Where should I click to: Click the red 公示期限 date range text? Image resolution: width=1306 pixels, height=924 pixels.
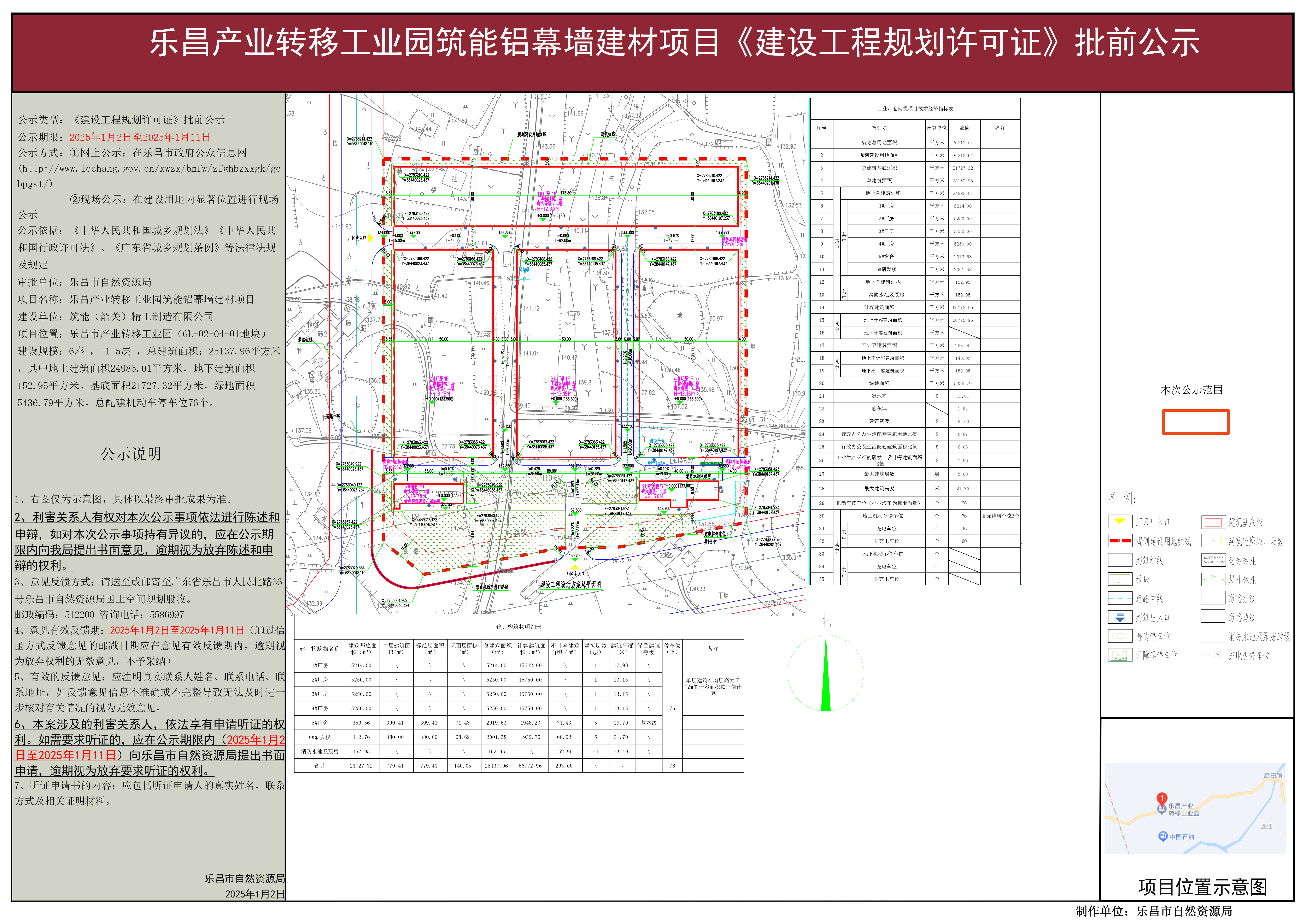(140, 137)
